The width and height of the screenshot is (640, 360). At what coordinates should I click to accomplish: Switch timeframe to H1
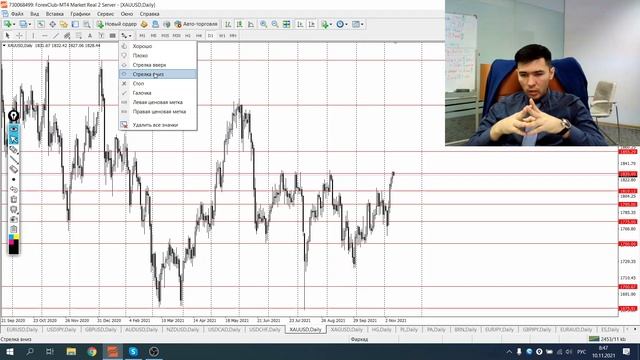[x=187, y=36]
